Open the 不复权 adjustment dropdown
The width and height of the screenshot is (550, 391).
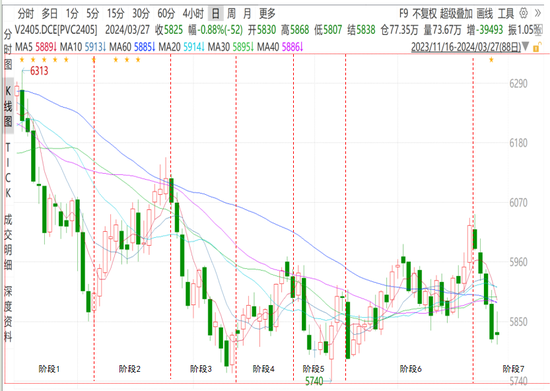(424, 14)
